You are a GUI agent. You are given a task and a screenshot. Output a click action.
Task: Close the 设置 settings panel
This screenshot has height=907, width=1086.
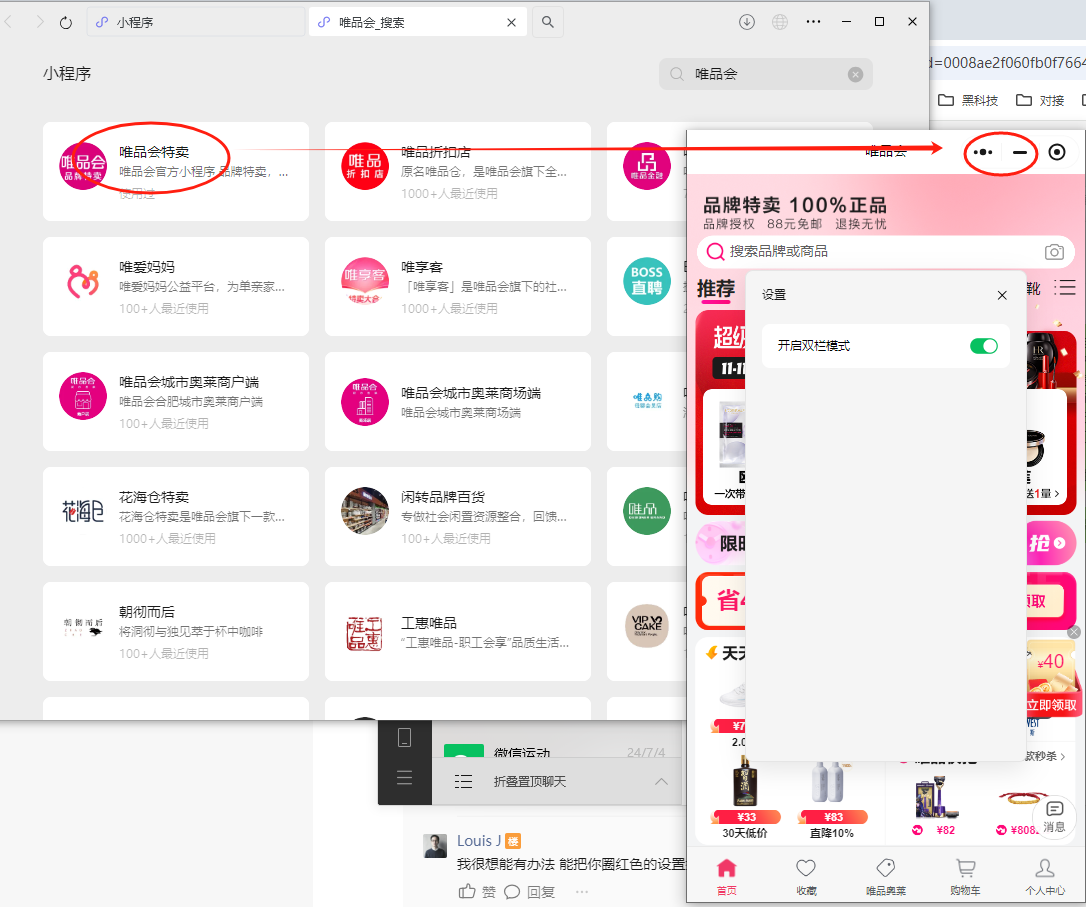[1002, 296]
